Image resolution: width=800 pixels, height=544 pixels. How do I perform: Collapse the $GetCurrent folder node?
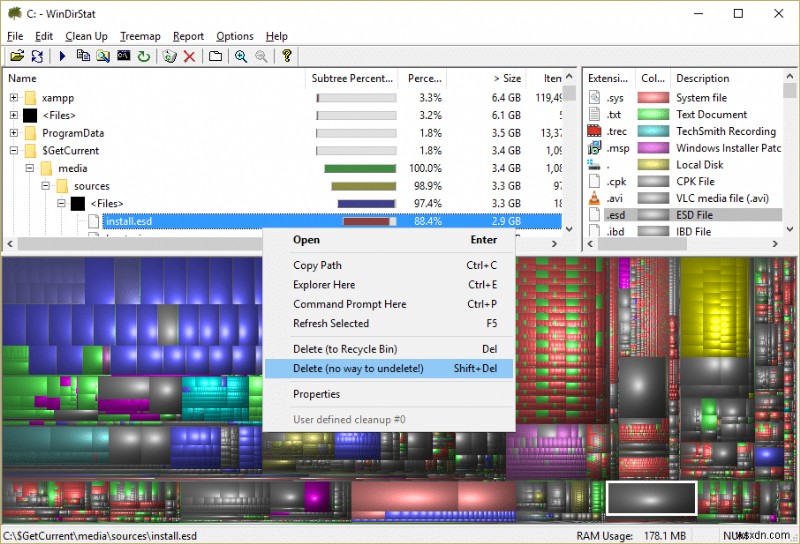(x=14, y=151)
